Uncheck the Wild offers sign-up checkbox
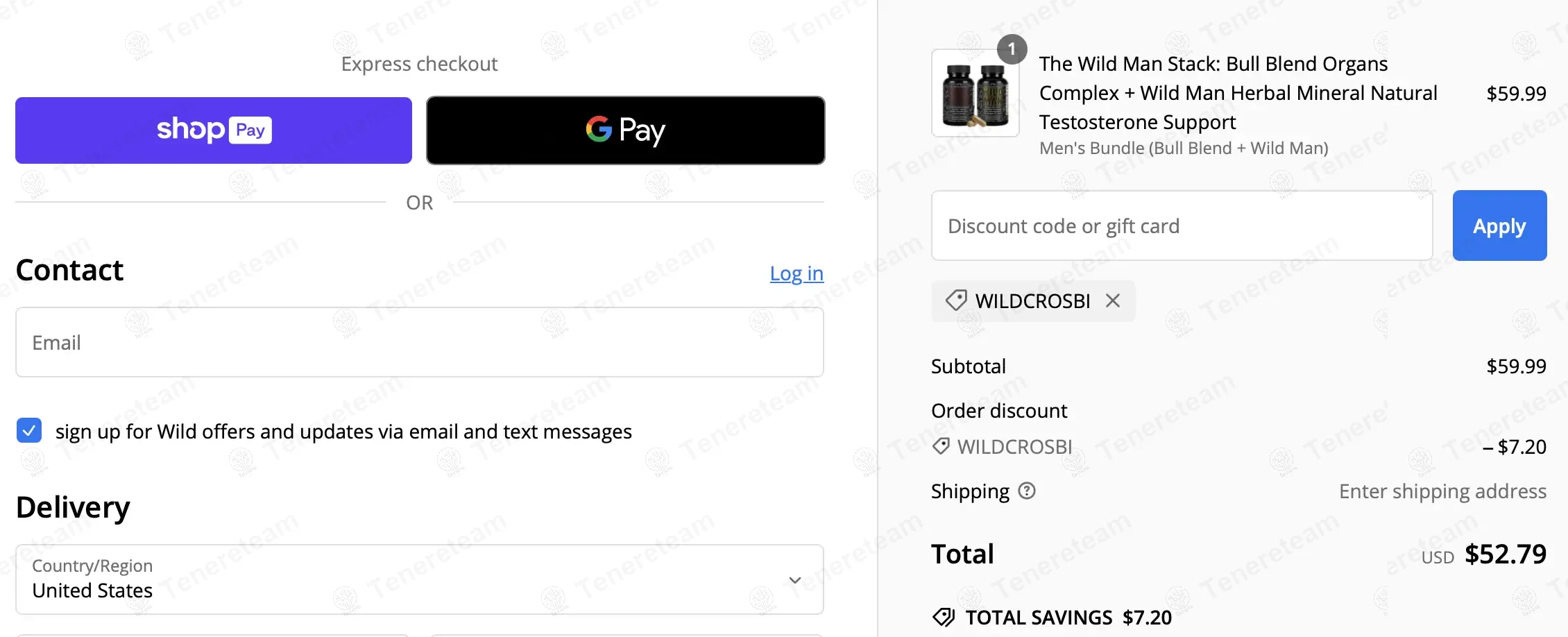The width and height of the screenshot is (1568, 637). tap(29, 430)
